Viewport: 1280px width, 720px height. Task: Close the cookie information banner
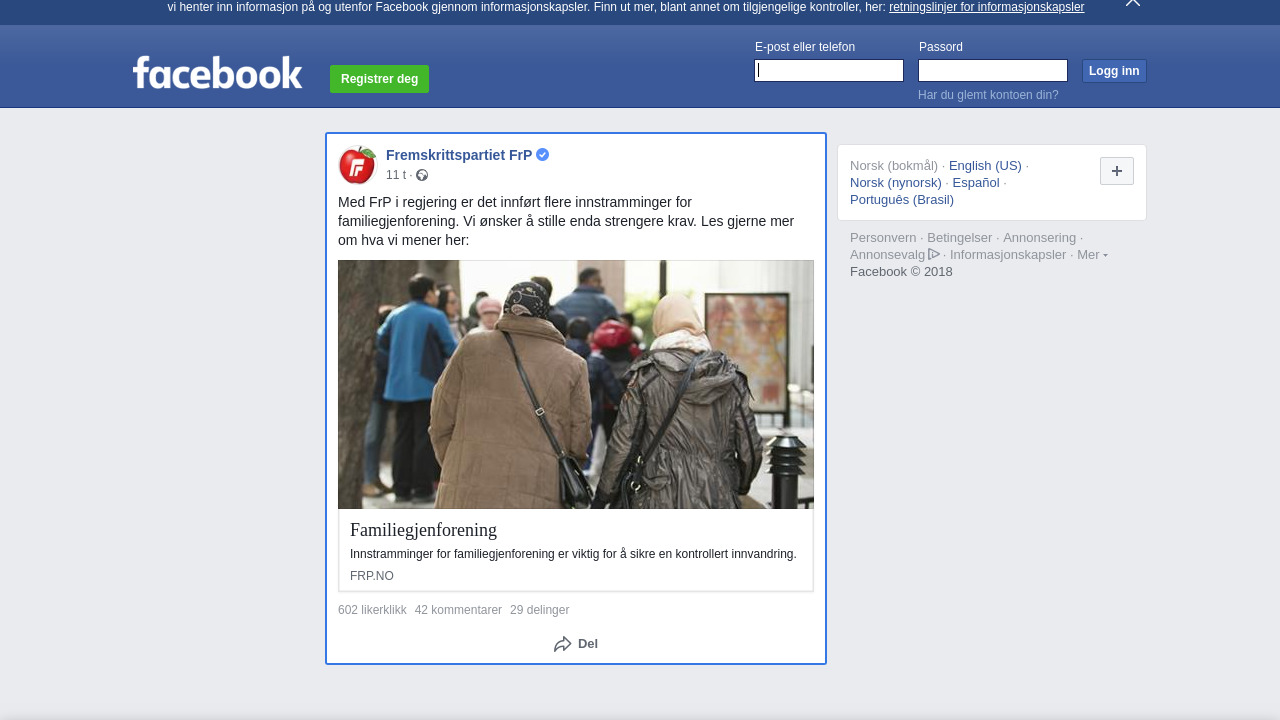click(1133, 3)
